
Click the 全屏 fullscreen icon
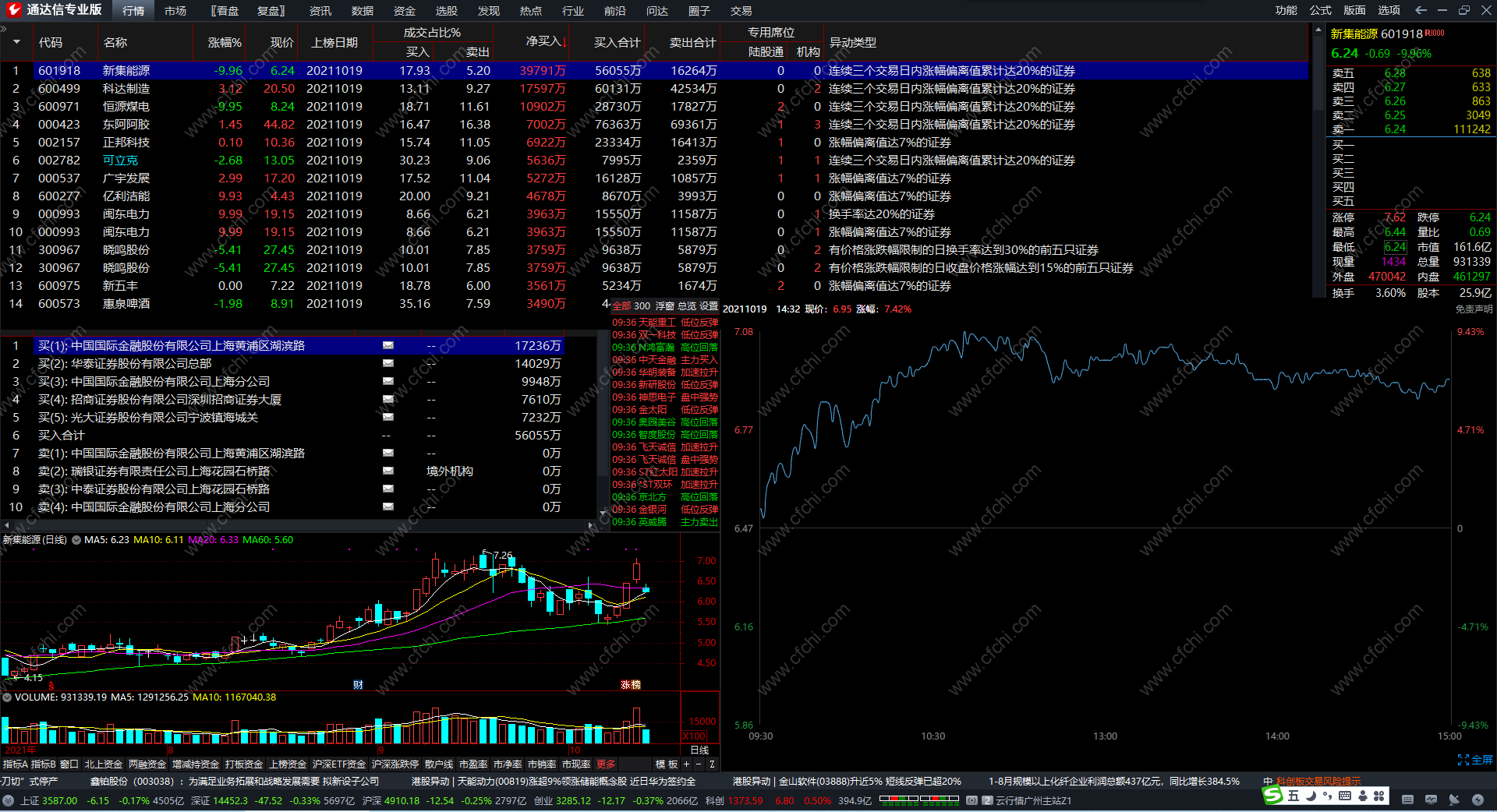[1475, 760]
